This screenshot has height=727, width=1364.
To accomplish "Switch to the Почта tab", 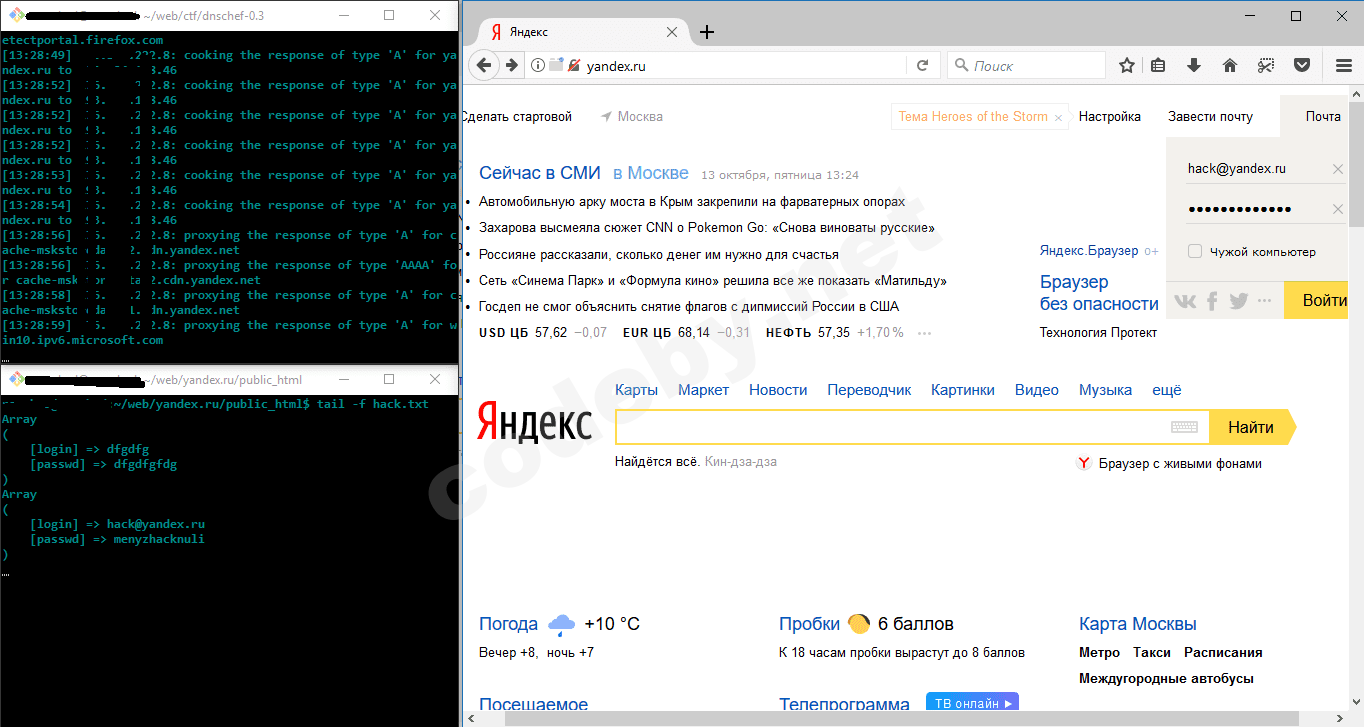I will pyautogui.click(x=1322, y=116).
